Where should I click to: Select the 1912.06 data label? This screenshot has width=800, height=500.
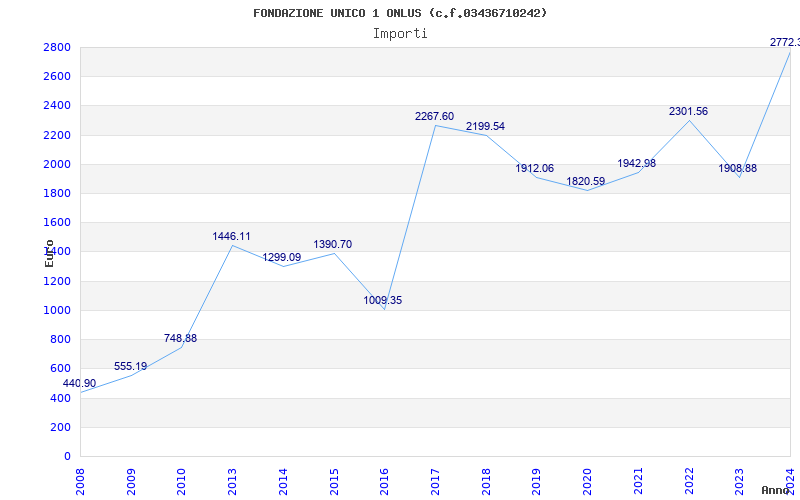point(534,168)
